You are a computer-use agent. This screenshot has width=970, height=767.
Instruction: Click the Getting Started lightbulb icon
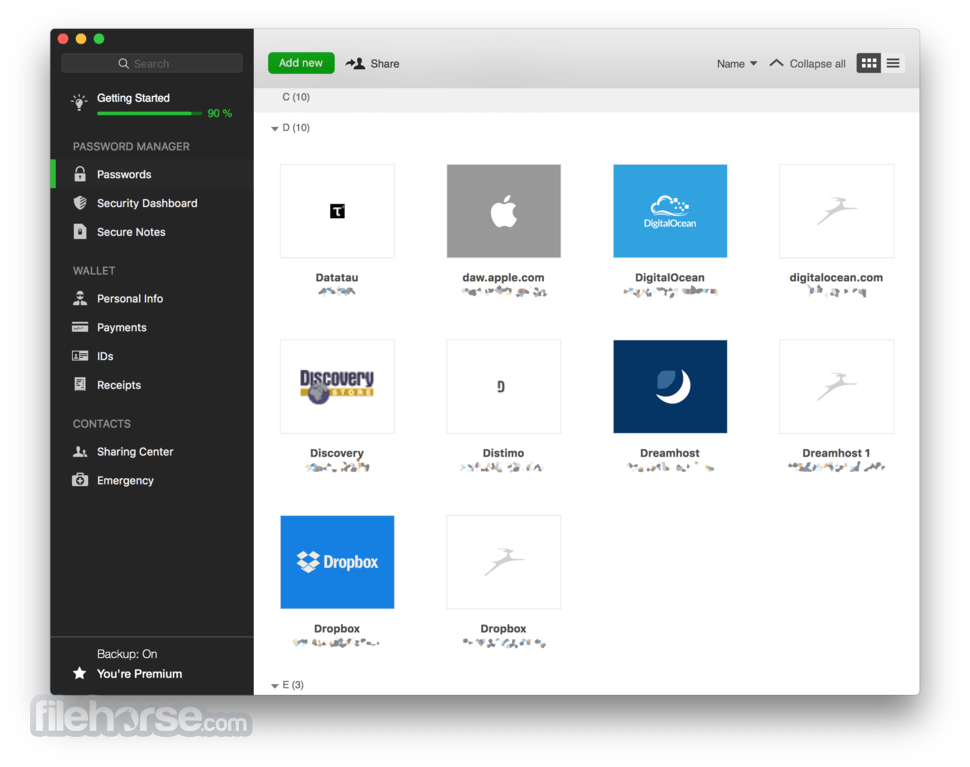tap(79, 102)
